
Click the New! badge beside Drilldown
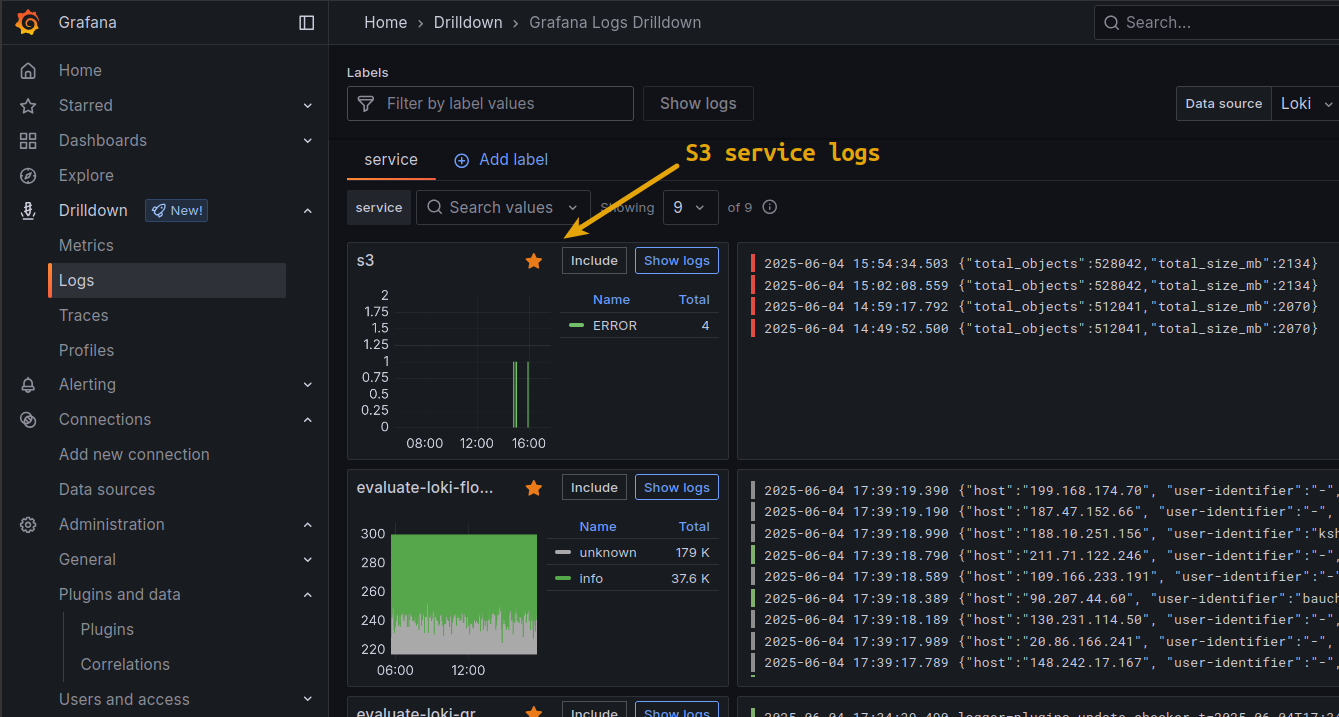(x=176, y=211)
